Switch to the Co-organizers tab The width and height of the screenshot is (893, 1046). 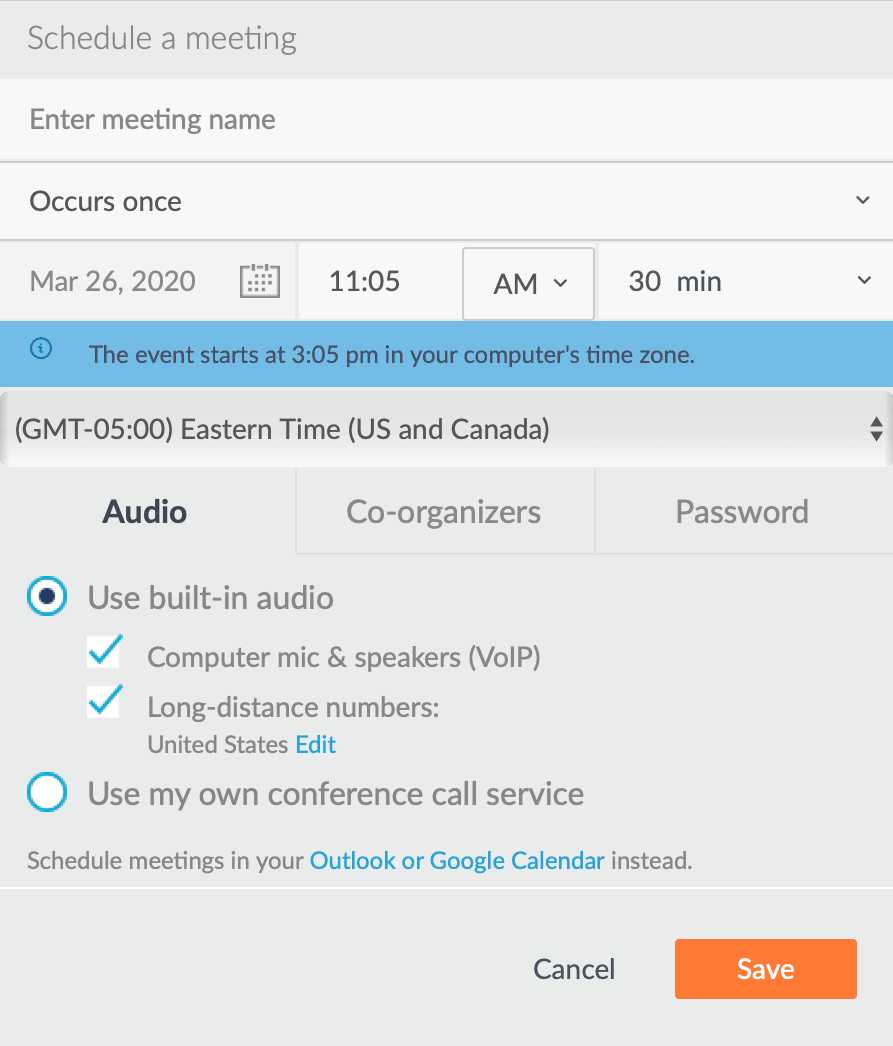pos(444,511)
